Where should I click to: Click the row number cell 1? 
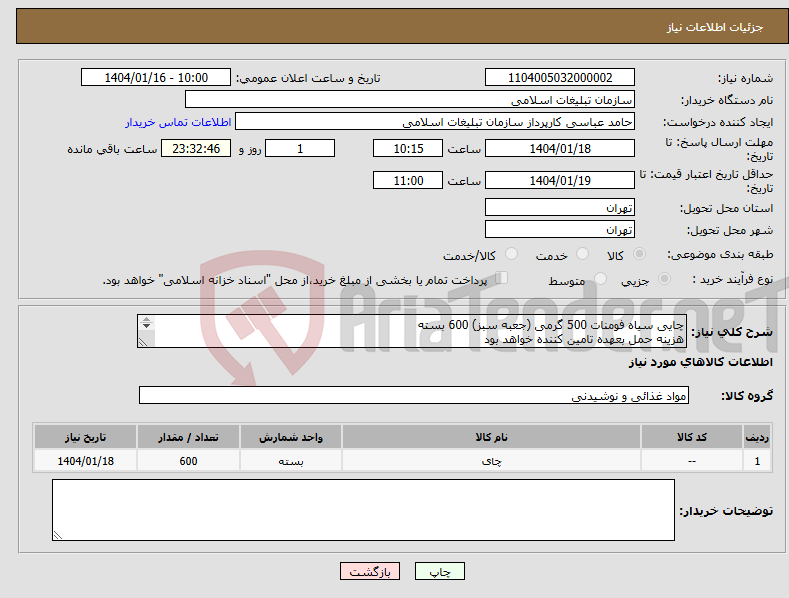coord(757,461)
